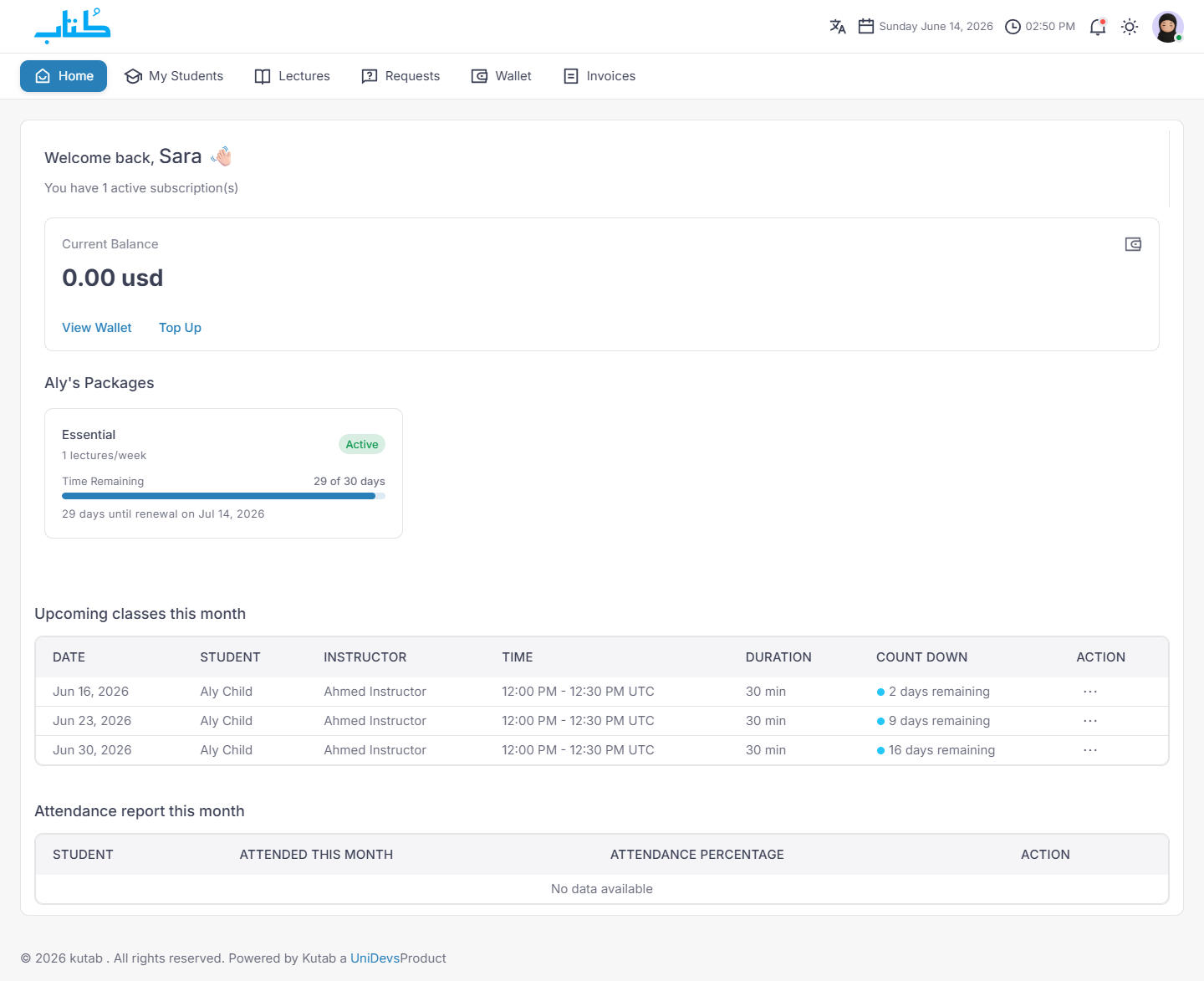The width and height of the screenshot is (1204, 981).
Task: Open the language translation switcher
Action: (838, 27)
